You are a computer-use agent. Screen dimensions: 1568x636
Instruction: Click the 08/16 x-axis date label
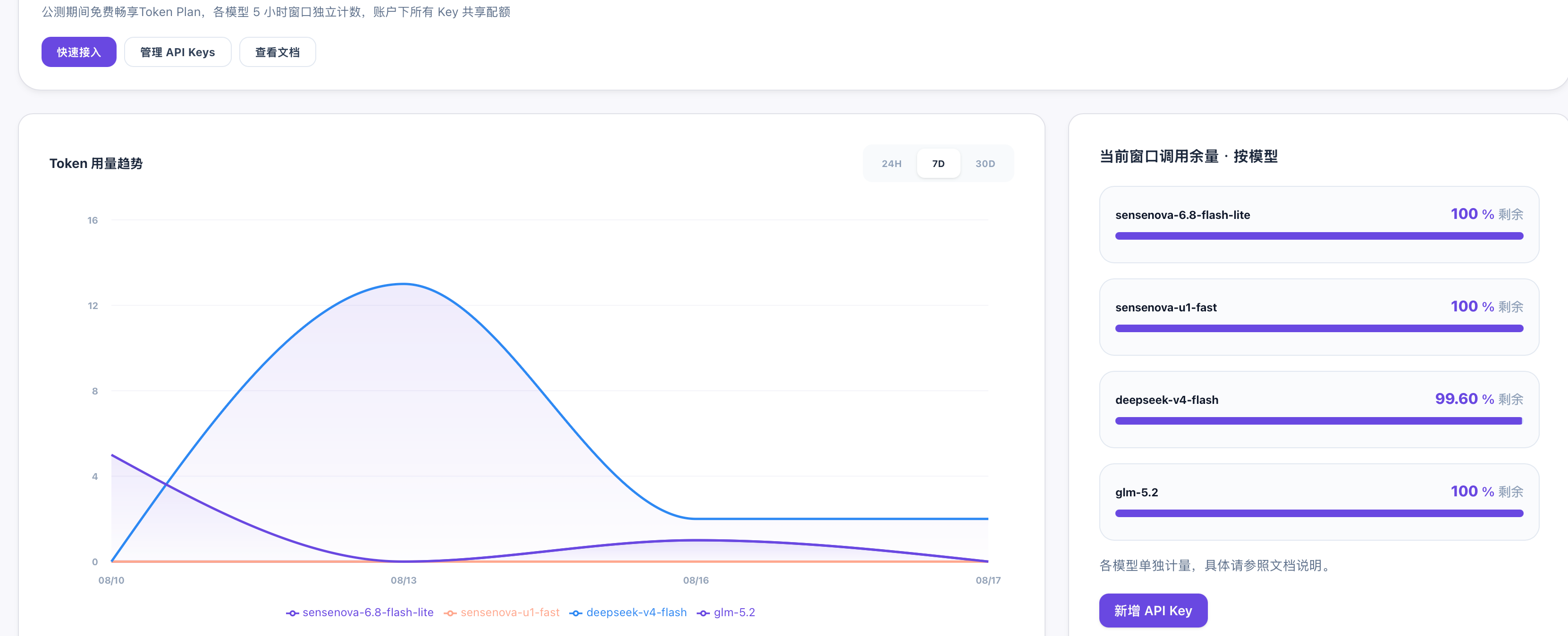tap(696, 581)
